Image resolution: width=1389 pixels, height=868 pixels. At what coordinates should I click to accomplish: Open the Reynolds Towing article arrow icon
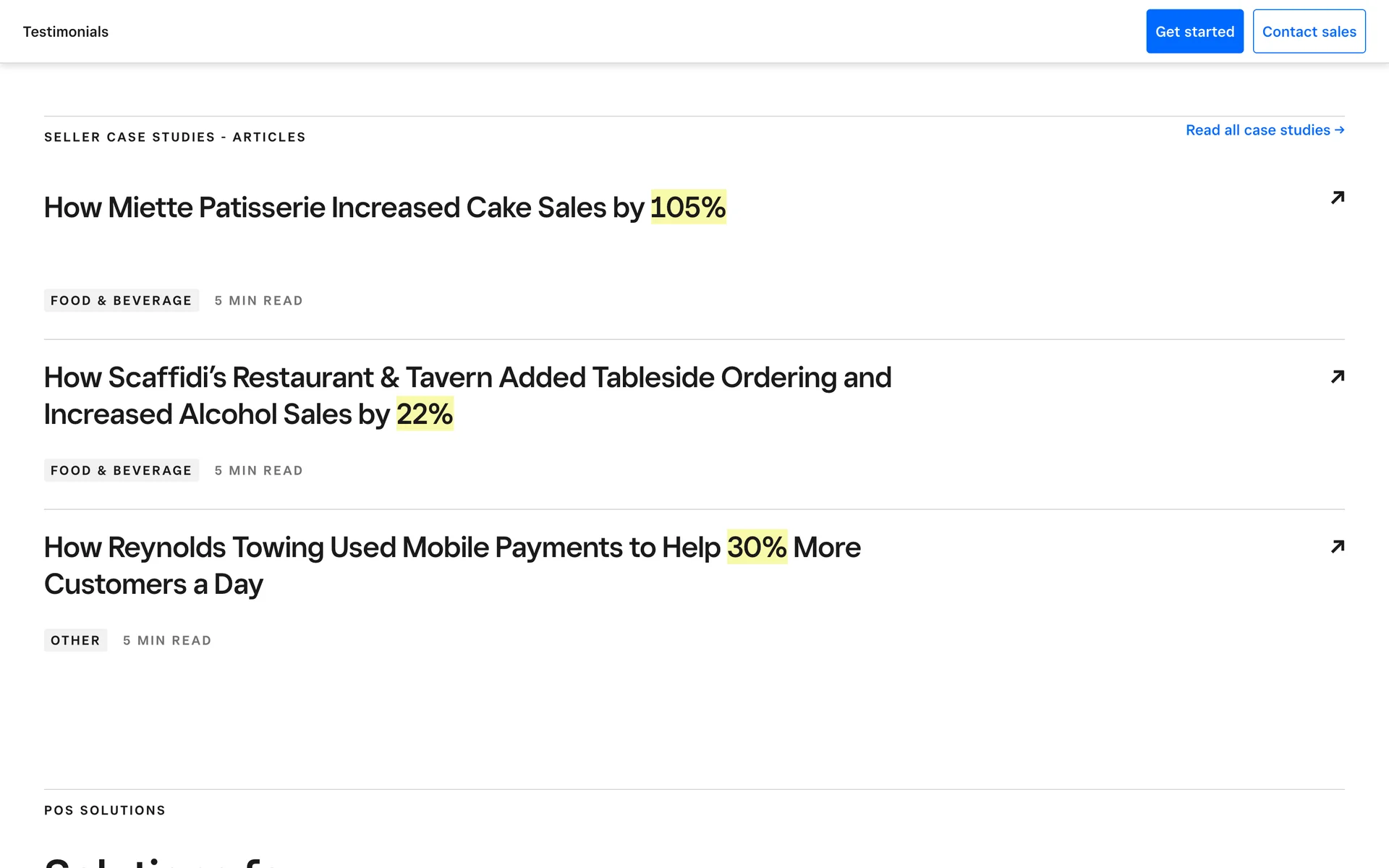pos(1338,547)
